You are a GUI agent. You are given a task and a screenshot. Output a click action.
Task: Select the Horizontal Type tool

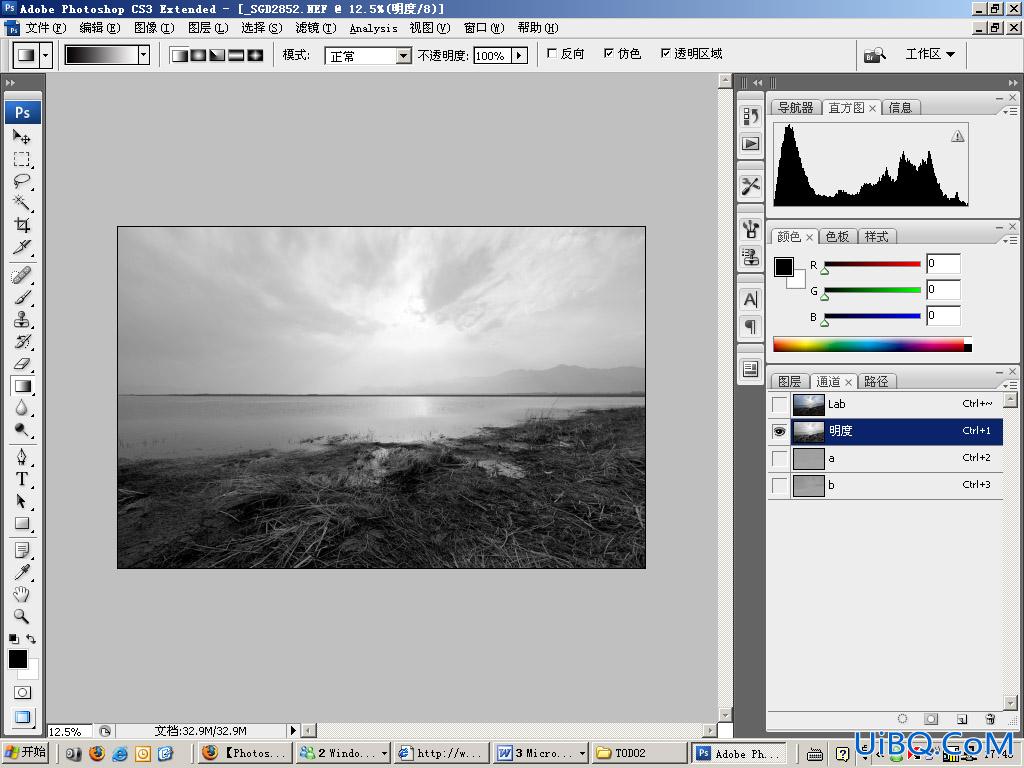tap(22, 479)
